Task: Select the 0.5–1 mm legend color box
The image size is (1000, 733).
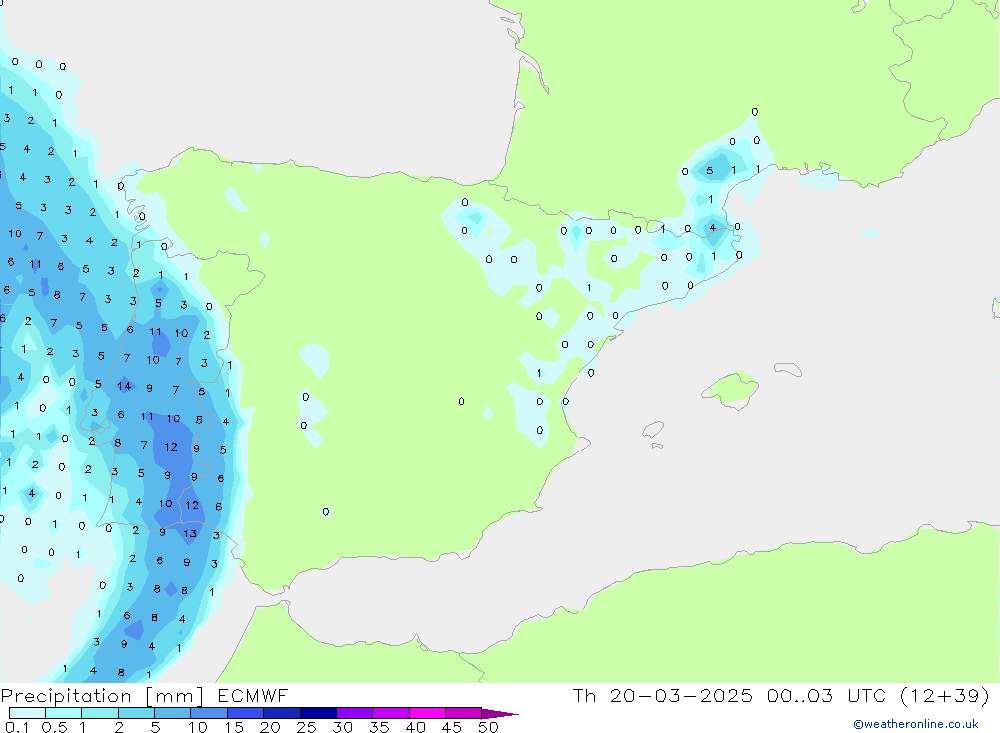Action: tap(64, 713)
